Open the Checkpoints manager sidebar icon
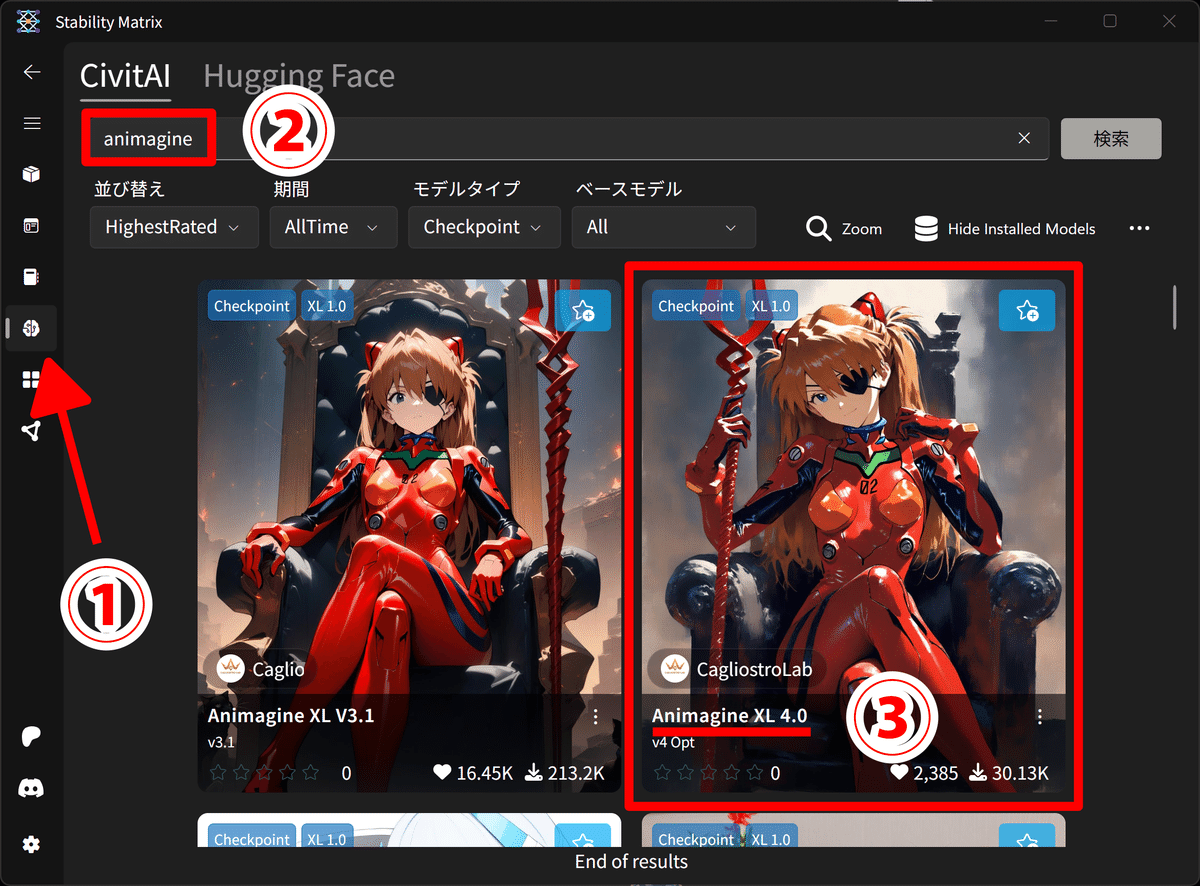Viewport: 1200px width, 886px height. (32, 276)
